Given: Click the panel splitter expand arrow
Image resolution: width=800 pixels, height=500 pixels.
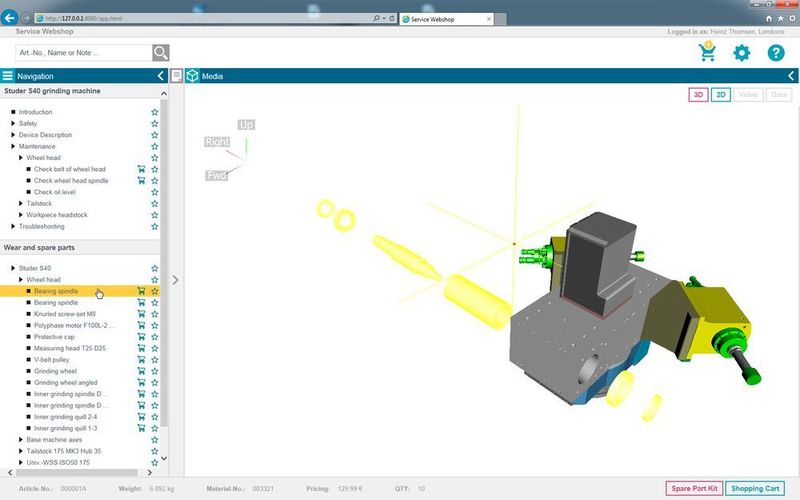Looking at the screenshot, I should tap(176, 280).
